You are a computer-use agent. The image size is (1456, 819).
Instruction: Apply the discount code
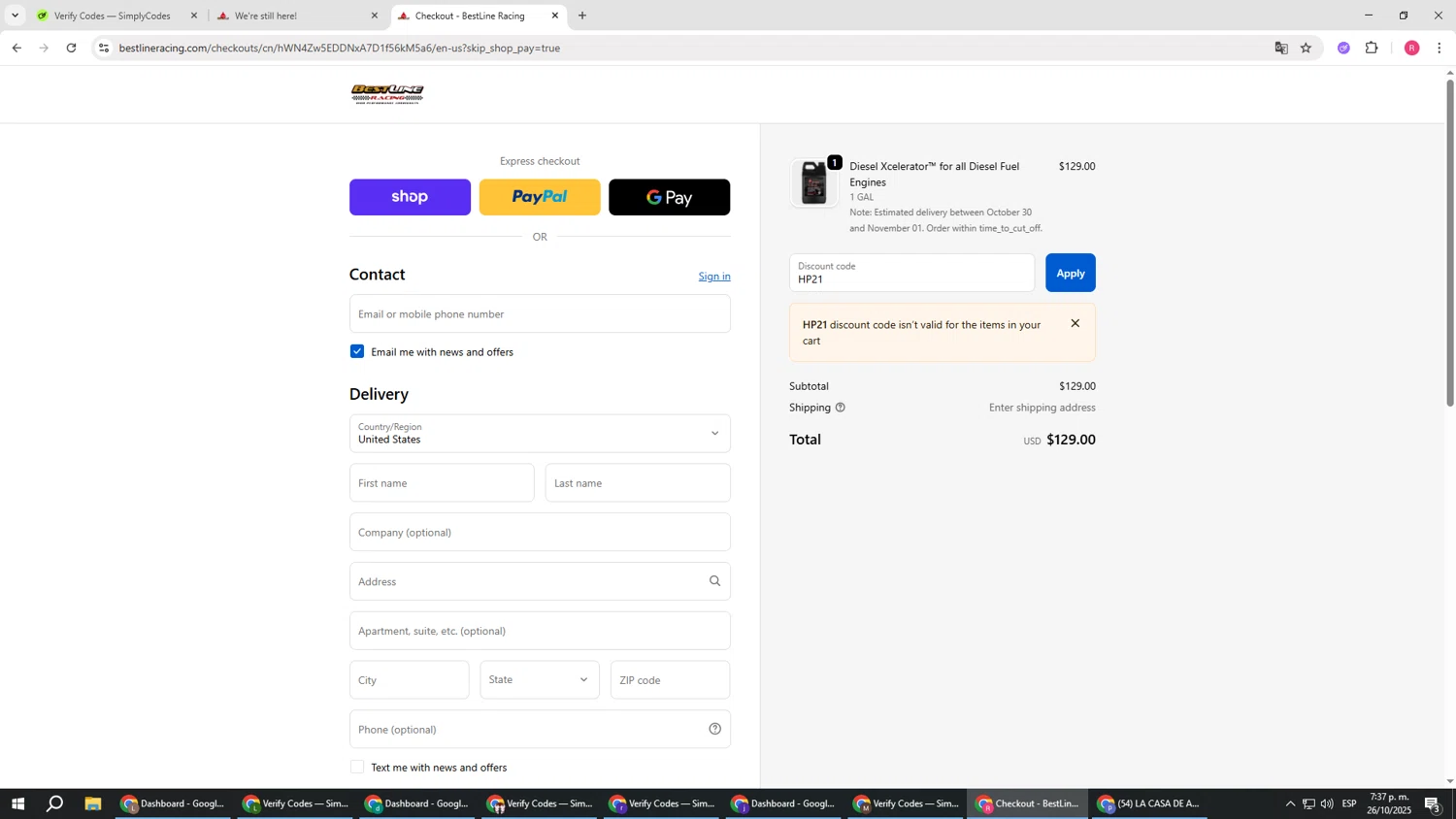point(1070,273)
